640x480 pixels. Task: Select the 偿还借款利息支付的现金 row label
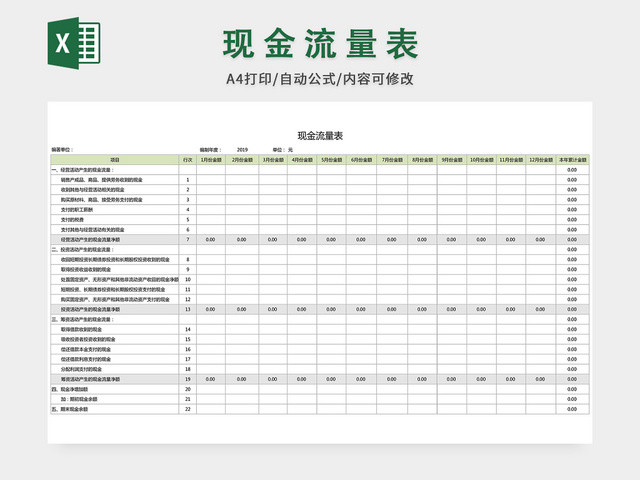(x=86, y=359)
